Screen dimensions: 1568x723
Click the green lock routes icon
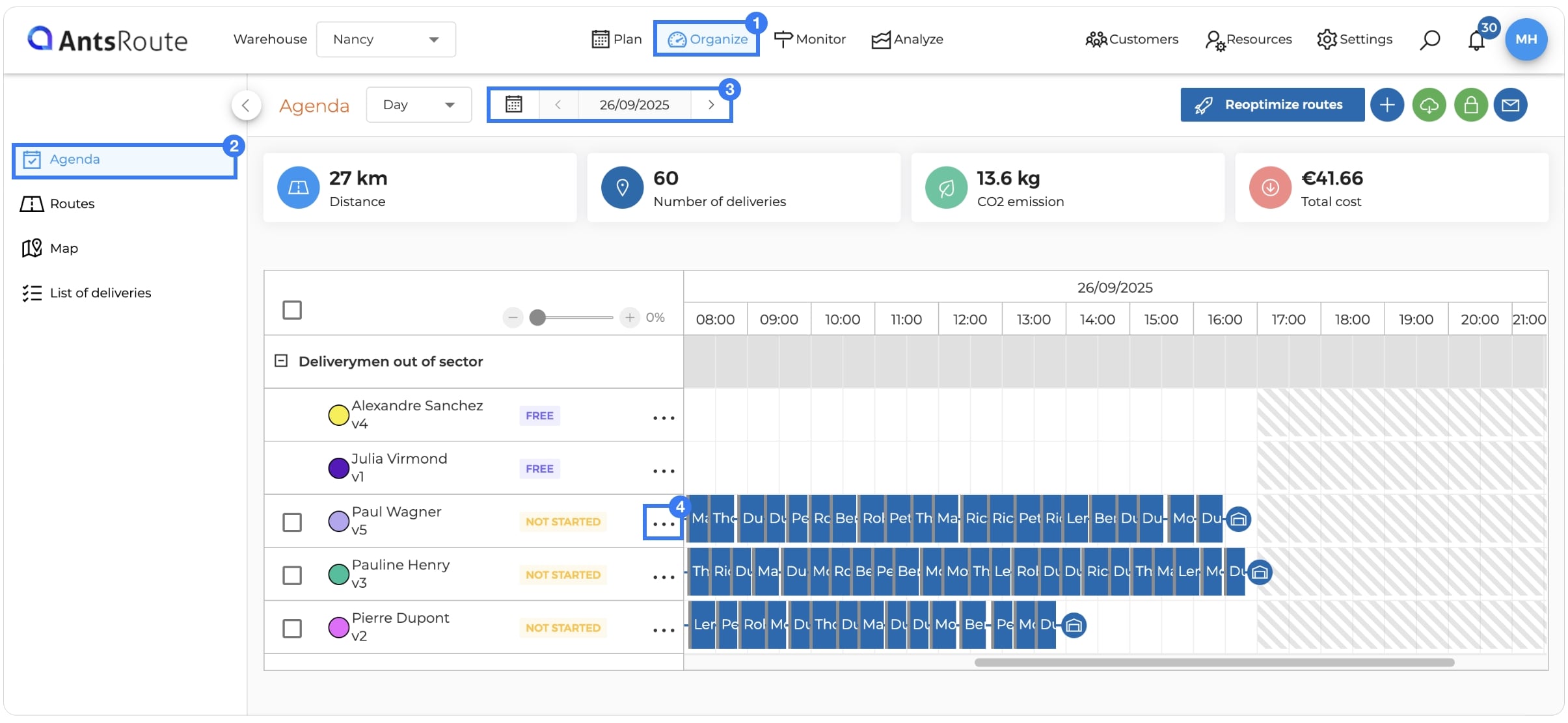pos(1471,105)
